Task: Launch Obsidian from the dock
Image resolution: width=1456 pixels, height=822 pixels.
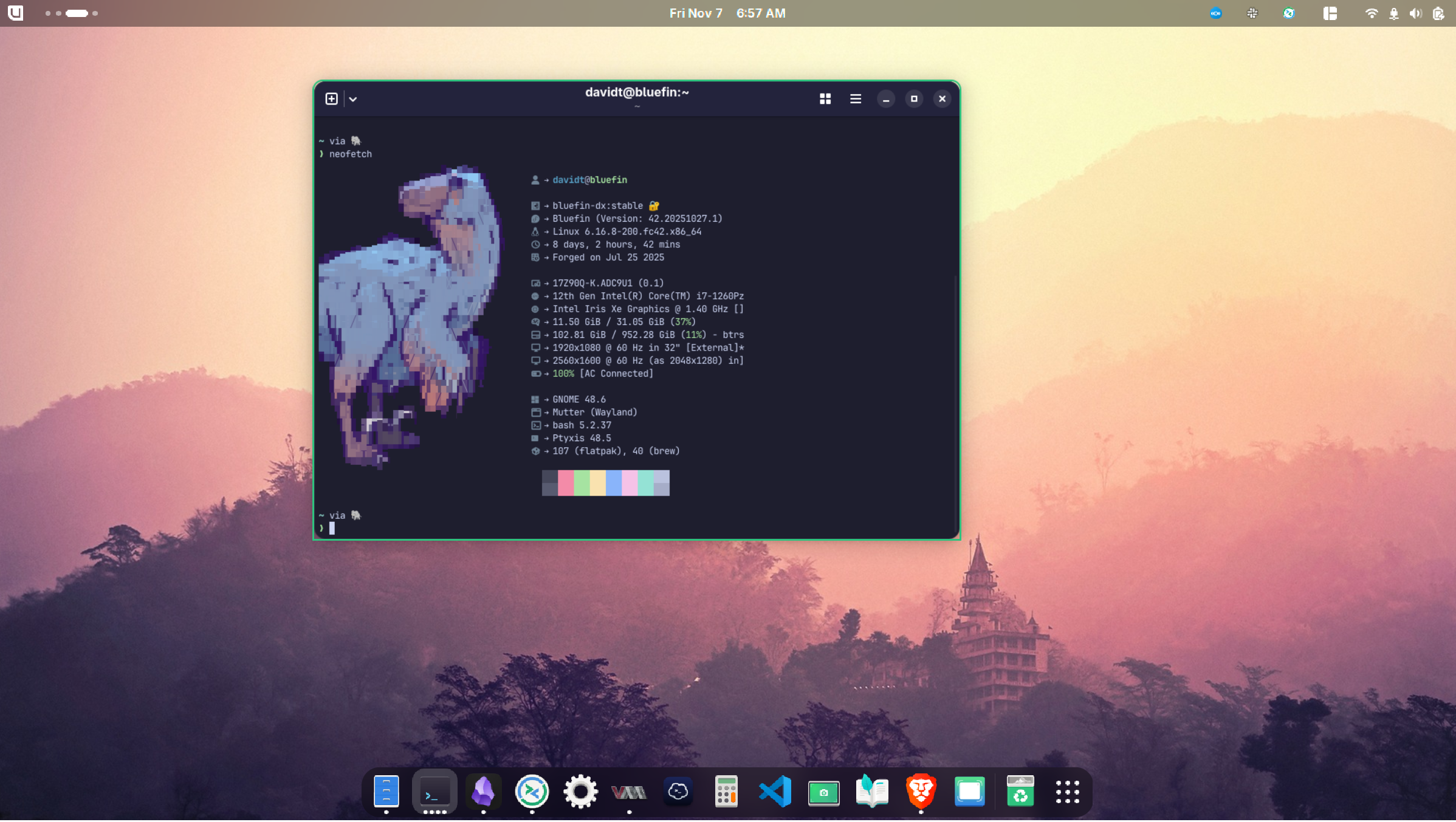Action: click(483, 791)
